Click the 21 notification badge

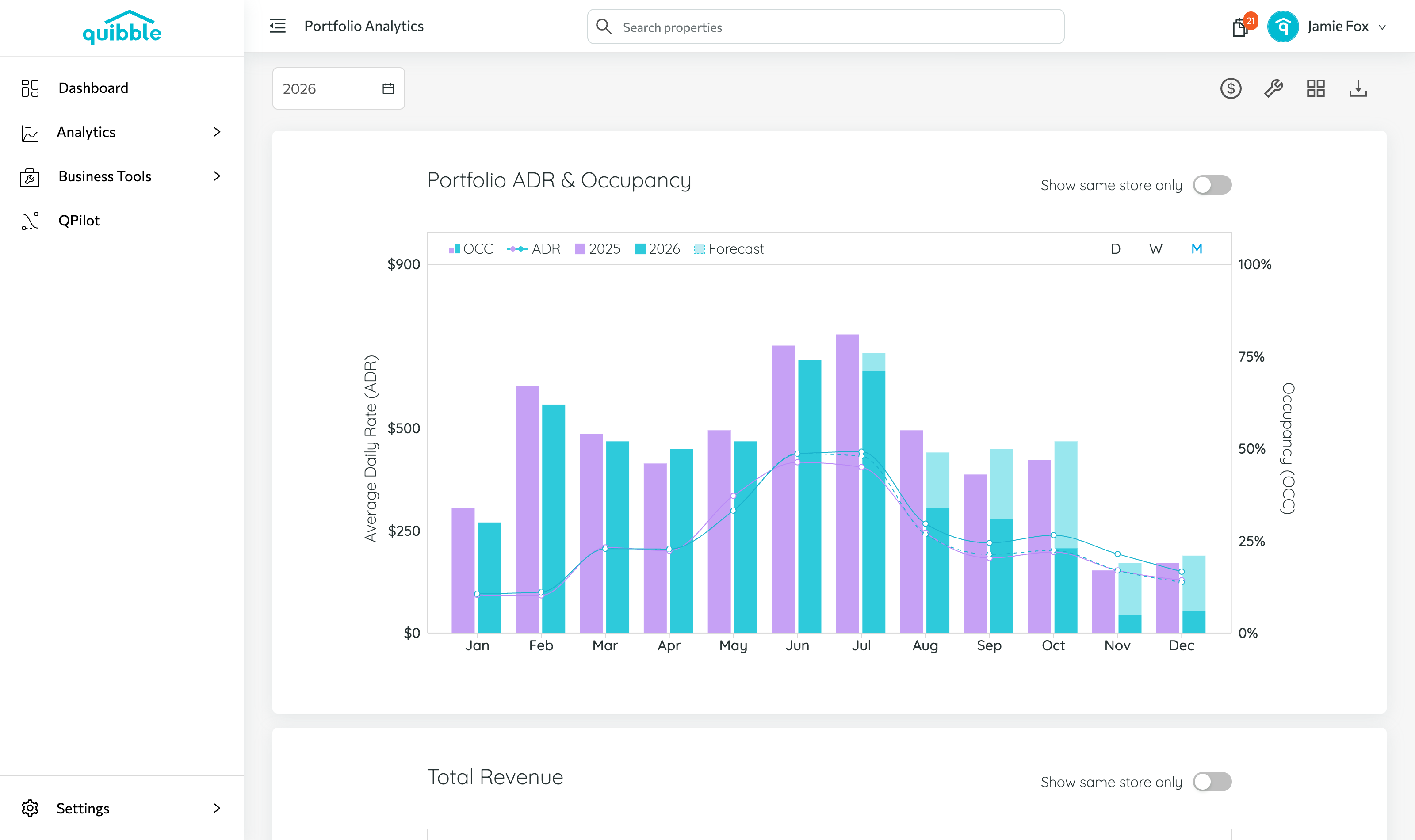click(x=1251, y=20)
